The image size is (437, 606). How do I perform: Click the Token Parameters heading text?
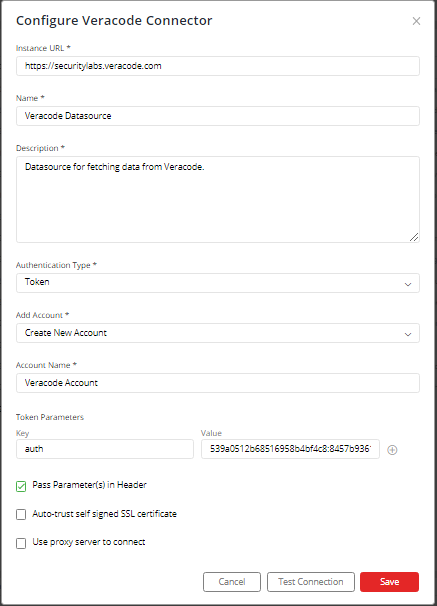tap(50, 417)
